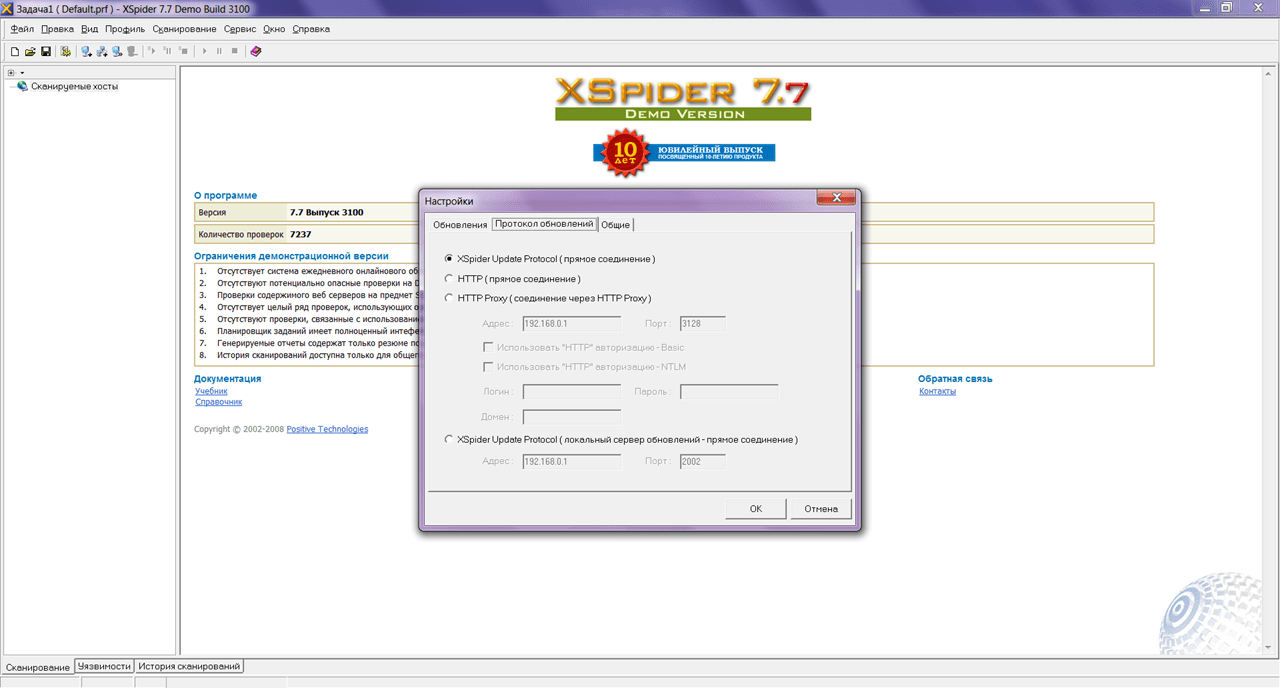Open the Правка menu
The image size is (1280, 688).
point(58,29)
